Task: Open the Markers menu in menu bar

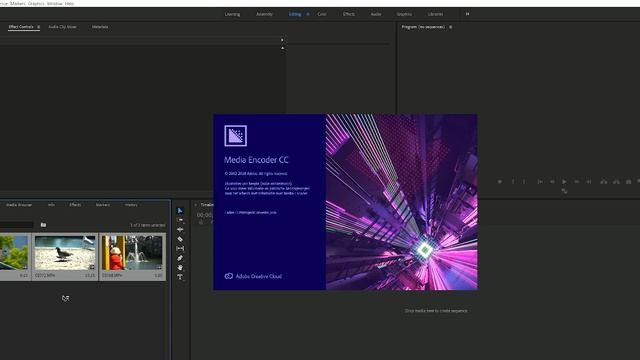Action: tap(18, 3)
